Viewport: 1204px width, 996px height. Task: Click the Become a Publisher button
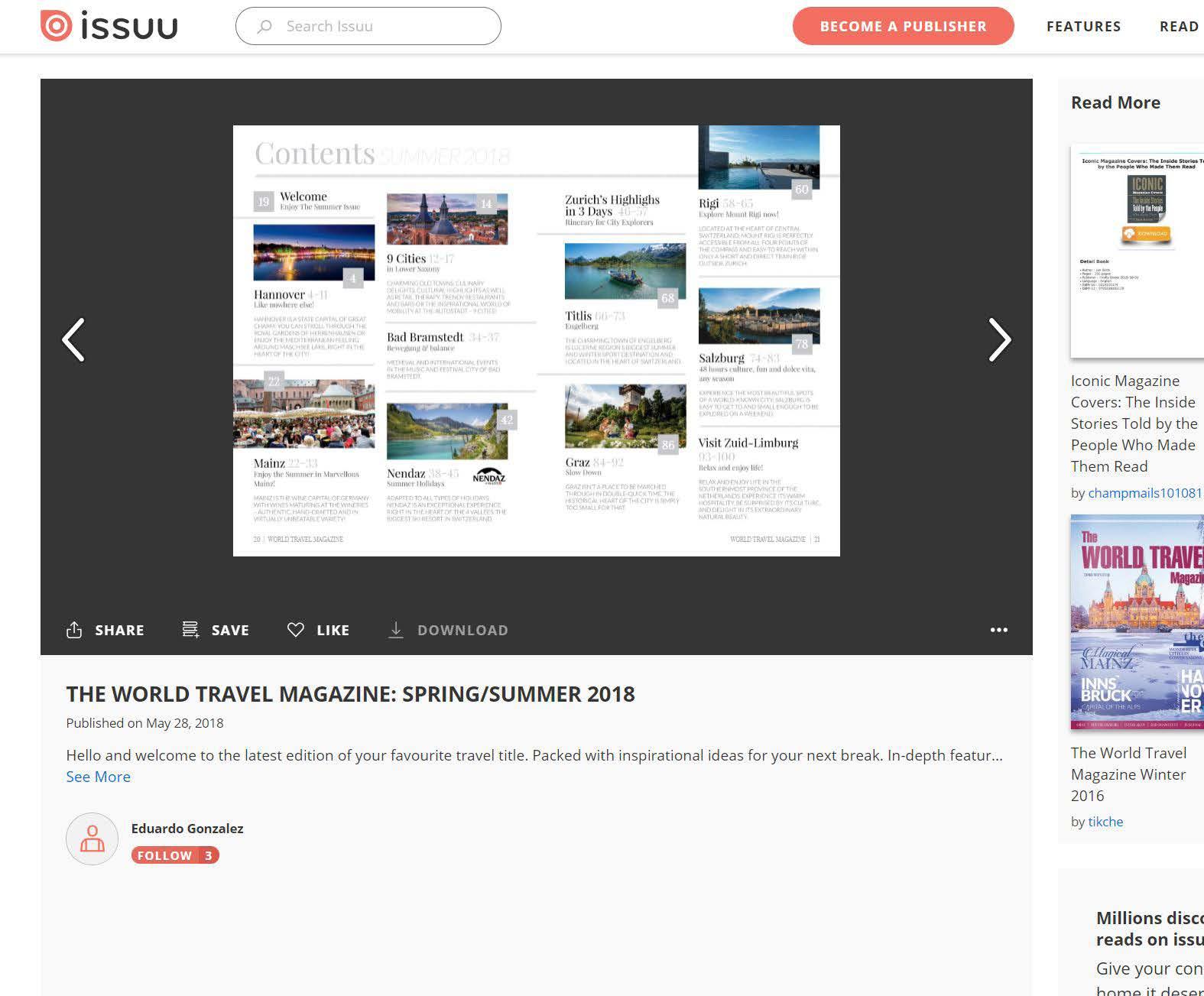(904, 26)
